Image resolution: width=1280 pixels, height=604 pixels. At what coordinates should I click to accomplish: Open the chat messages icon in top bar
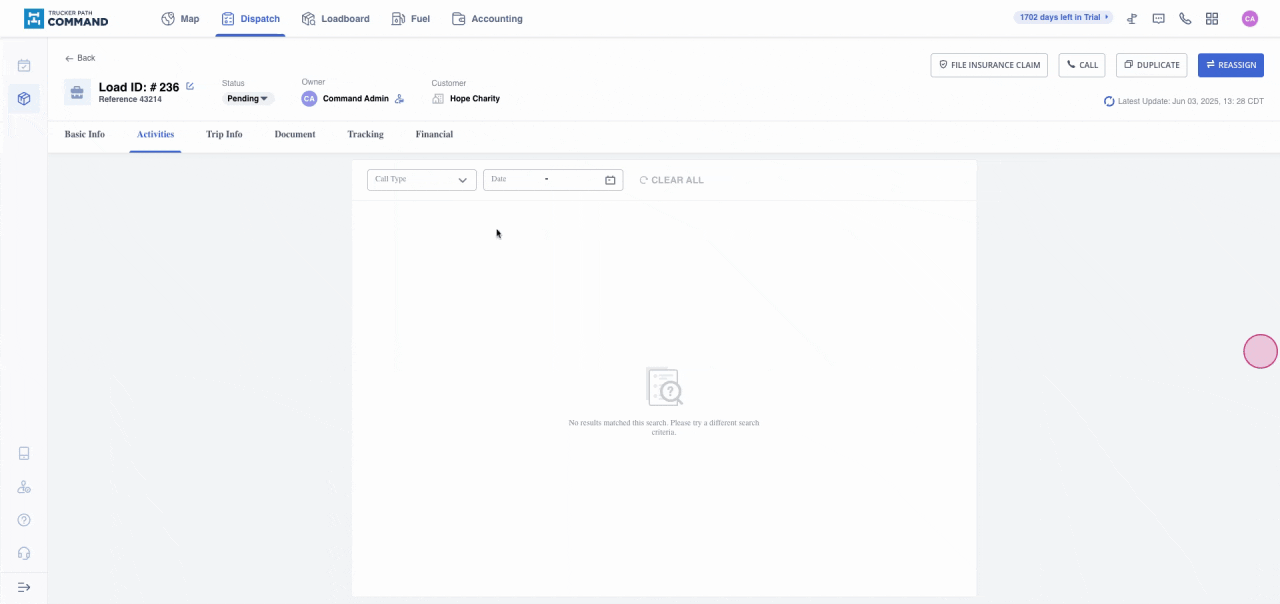[x=1159, y=19]
